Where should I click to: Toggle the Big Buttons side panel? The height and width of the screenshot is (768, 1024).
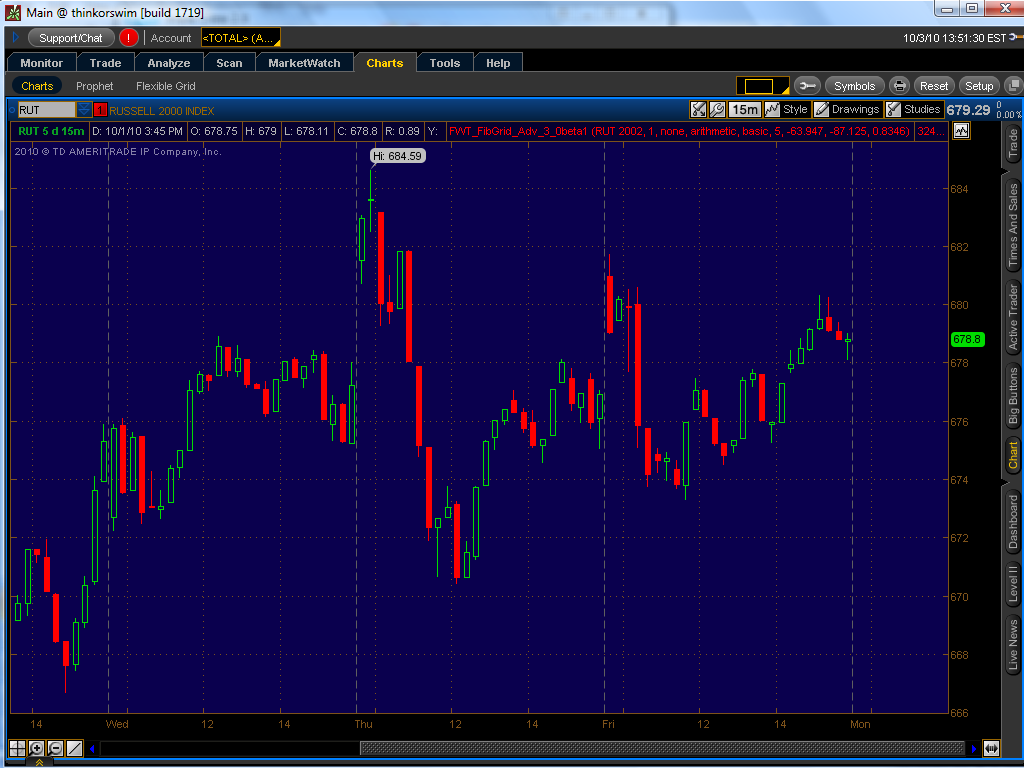(x=1012, y=399)
